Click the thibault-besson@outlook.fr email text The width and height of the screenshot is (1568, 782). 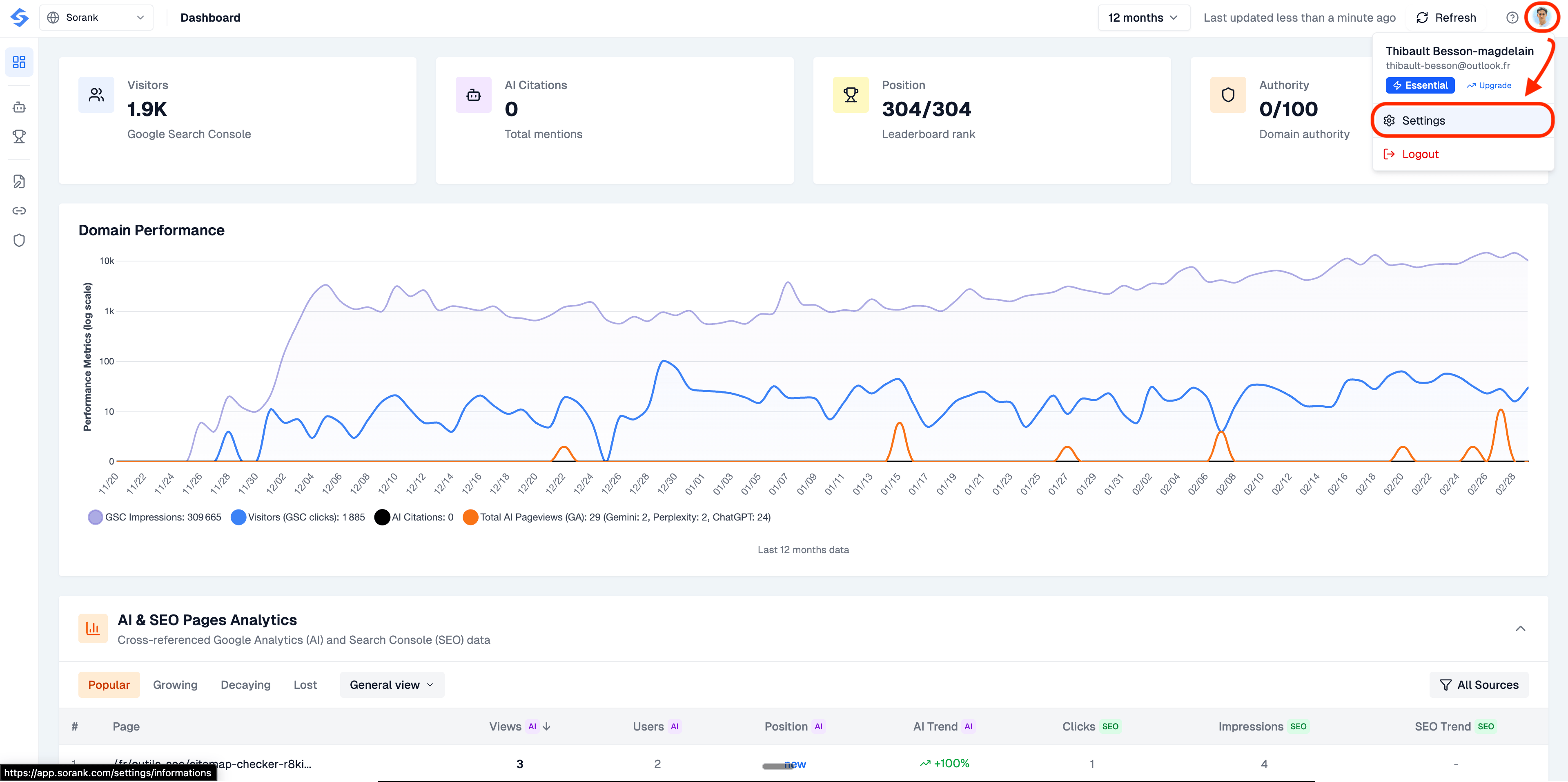click(x=1448, y=66)
